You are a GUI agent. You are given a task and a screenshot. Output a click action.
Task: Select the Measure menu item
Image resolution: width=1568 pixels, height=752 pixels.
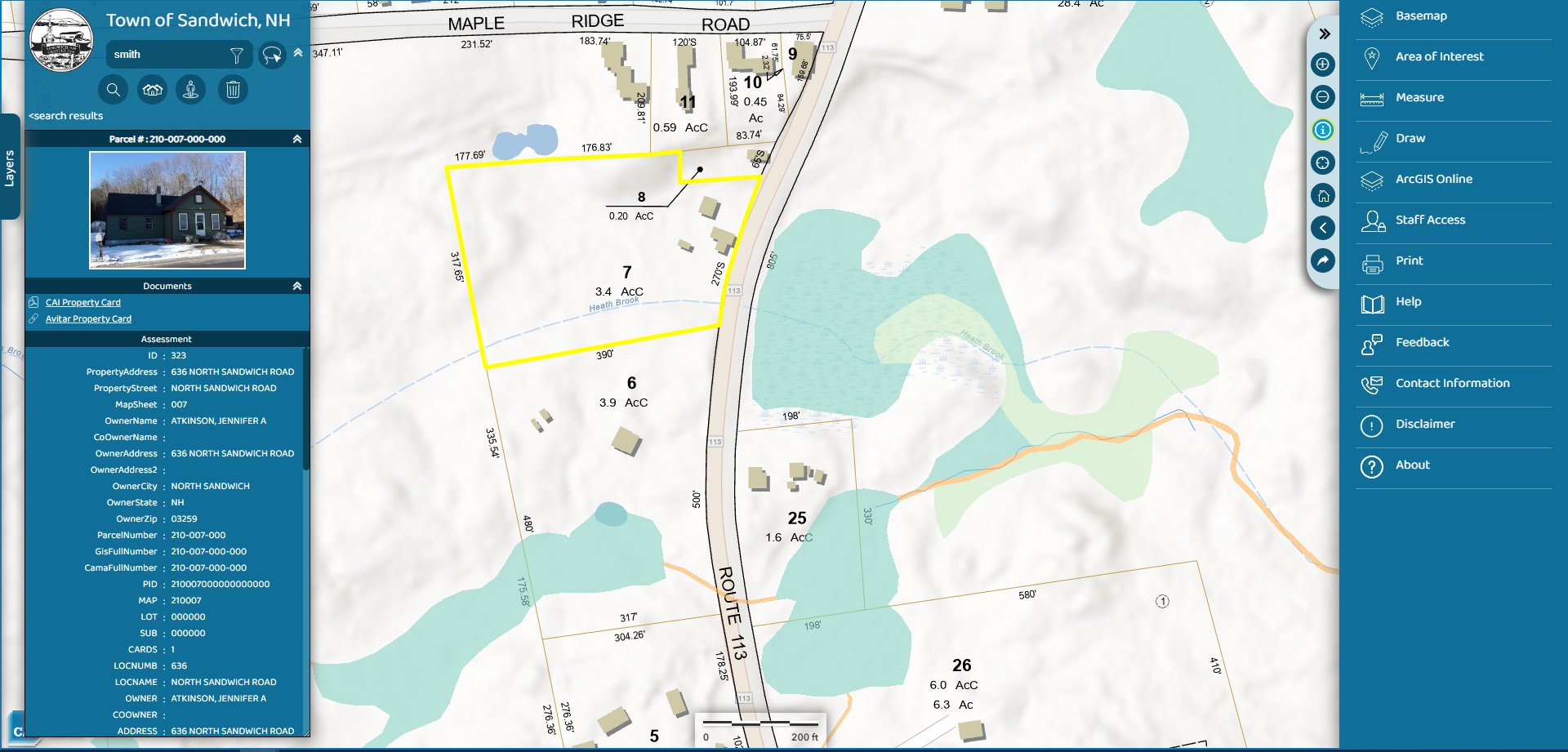point(1454,100)
